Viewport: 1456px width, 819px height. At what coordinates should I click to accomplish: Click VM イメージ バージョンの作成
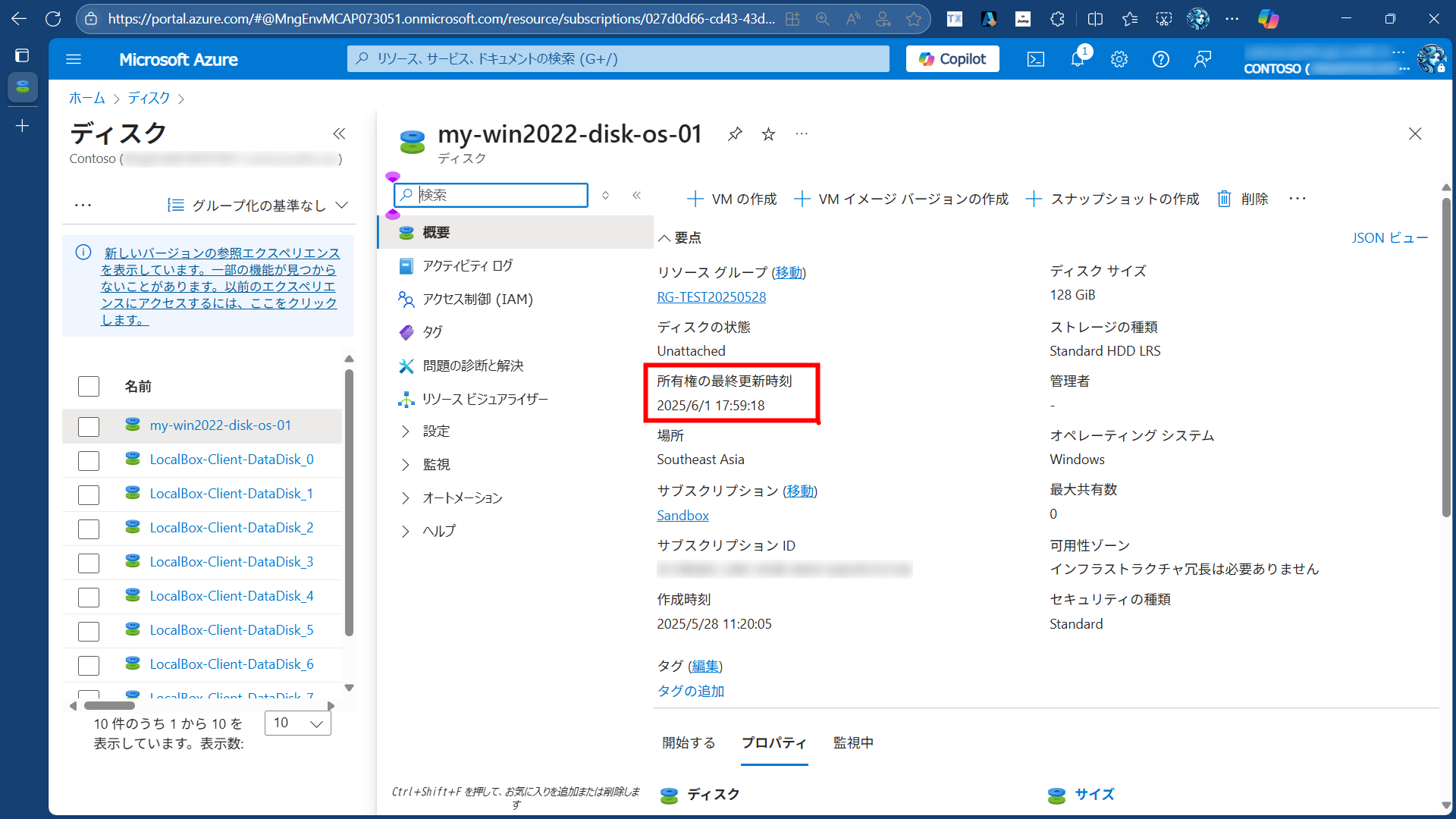[901, 199]
